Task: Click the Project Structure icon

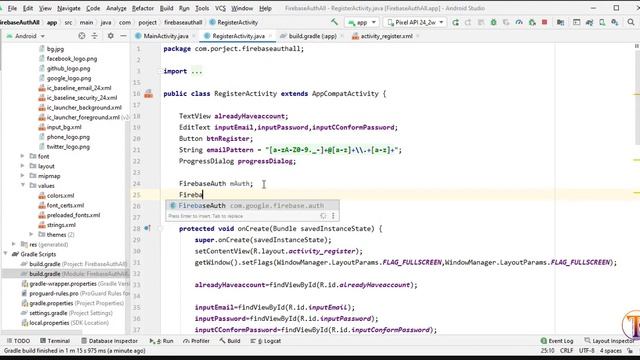Action: (560, 22)
